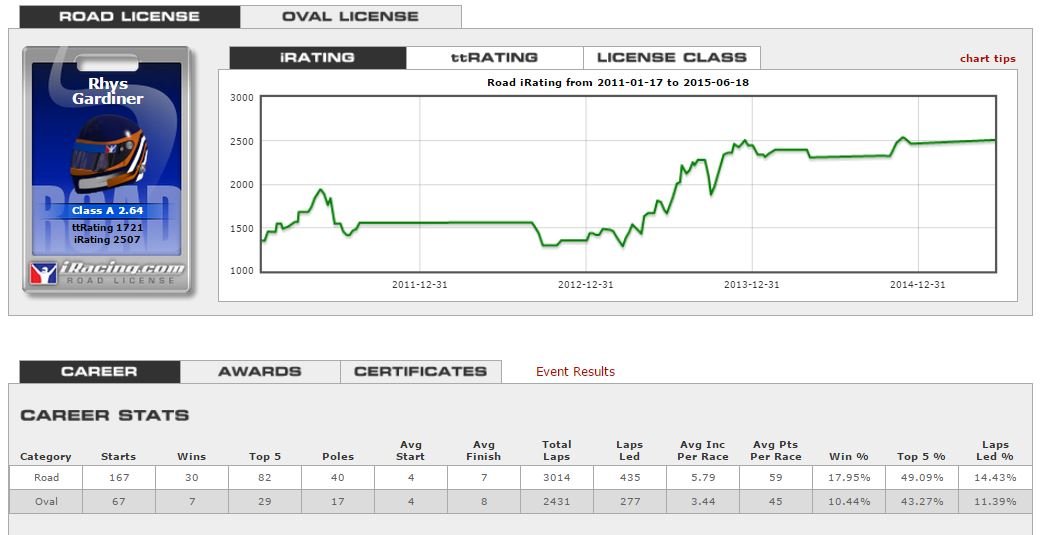Click the iRacing.com logo on license card

pos(108,272)
